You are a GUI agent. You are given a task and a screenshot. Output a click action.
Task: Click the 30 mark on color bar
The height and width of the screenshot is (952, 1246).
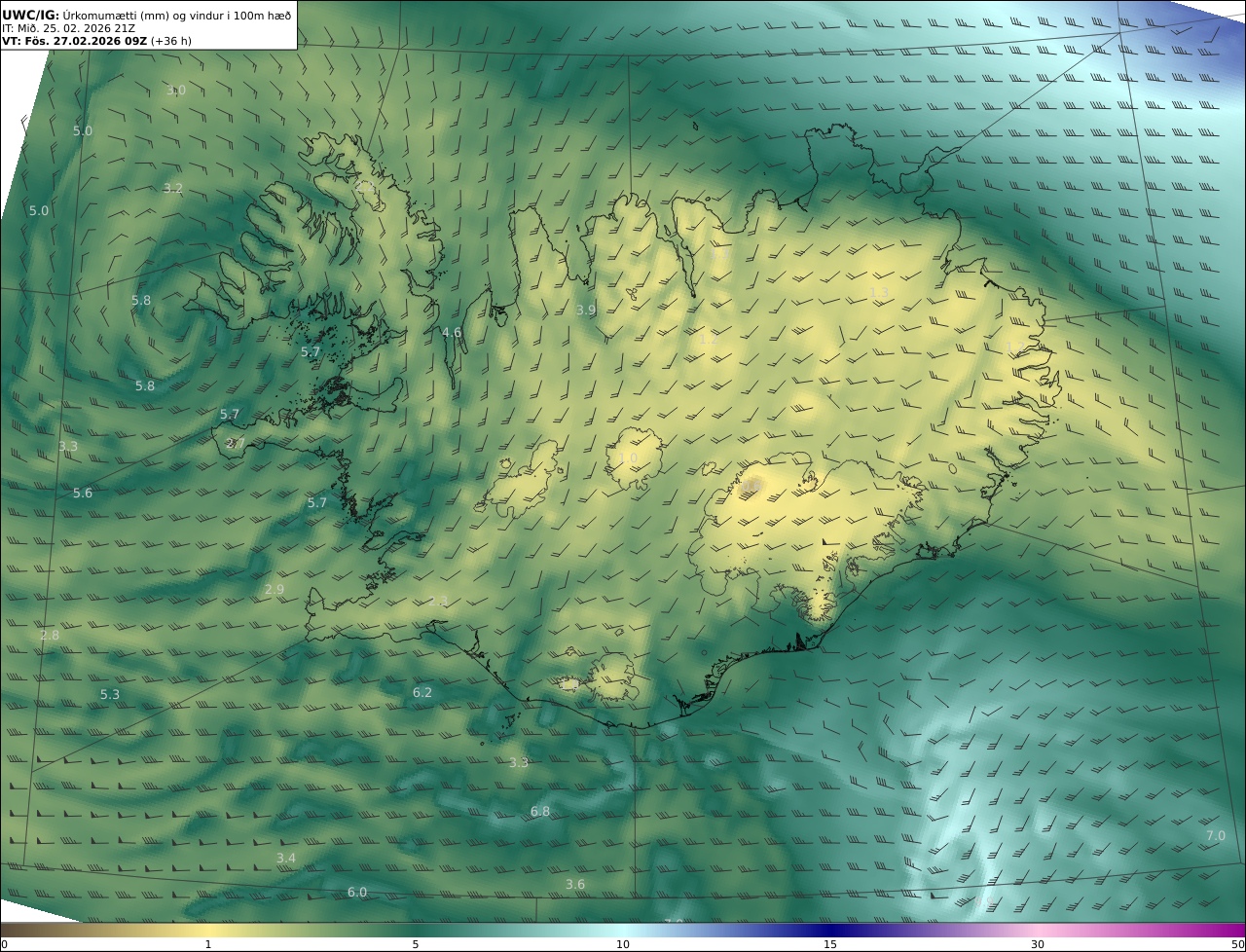1038,944
